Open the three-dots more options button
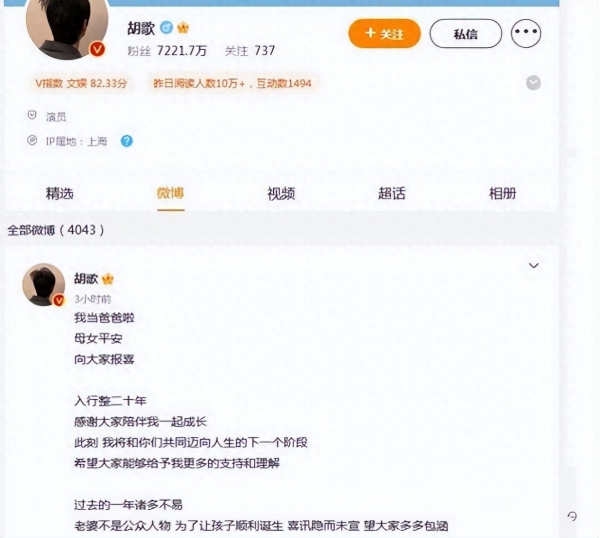The height and width of the screenshot is (538, 600). tap(526, 33)
